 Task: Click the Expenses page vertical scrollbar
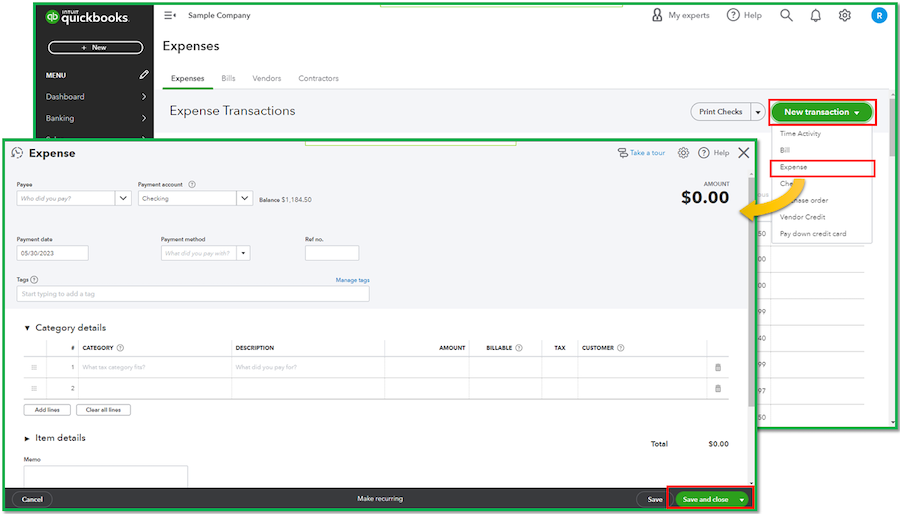893,126
